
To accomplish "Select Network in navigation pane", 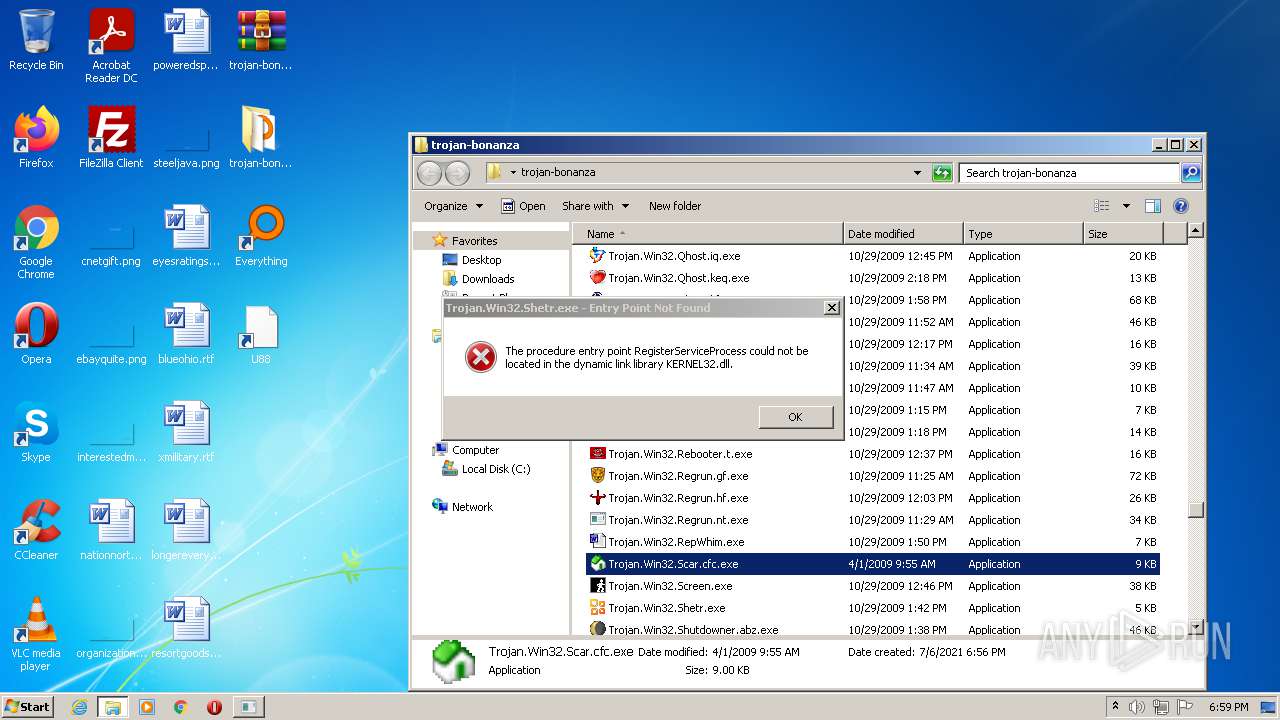I will pos(463,507).
